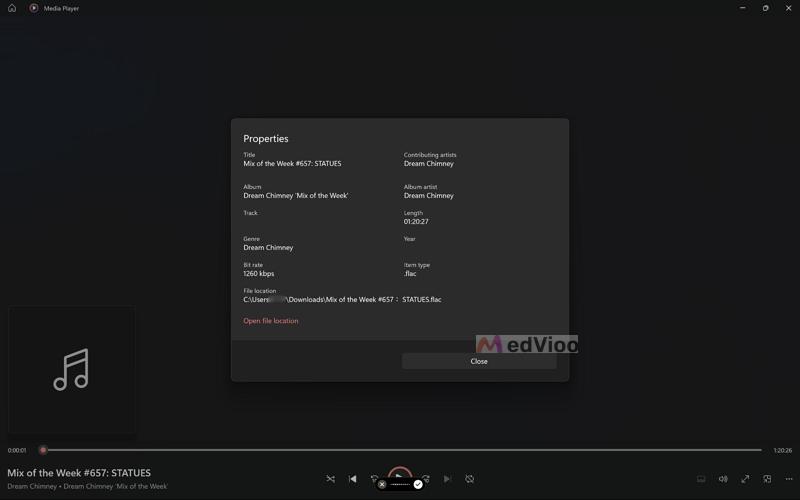
Task: Minimize the Media Player window
Action: pos(742,8)
